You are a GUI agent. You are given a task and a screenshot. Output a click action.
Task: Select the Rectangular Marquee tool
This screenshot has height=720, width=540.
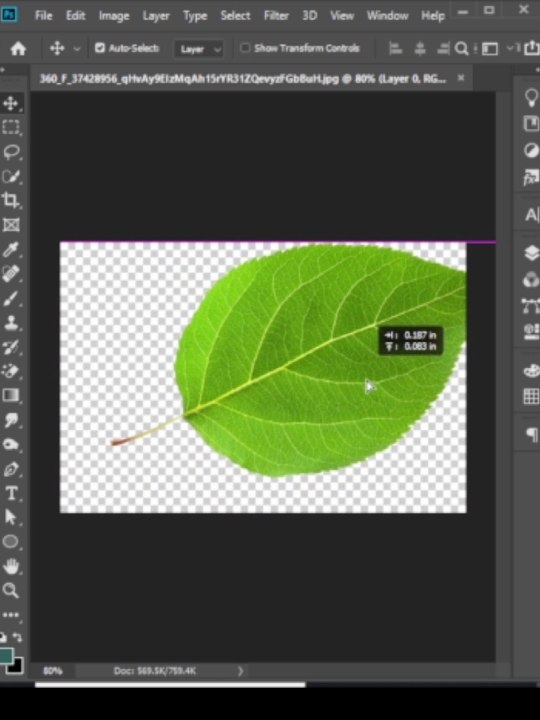pos(11,127)
